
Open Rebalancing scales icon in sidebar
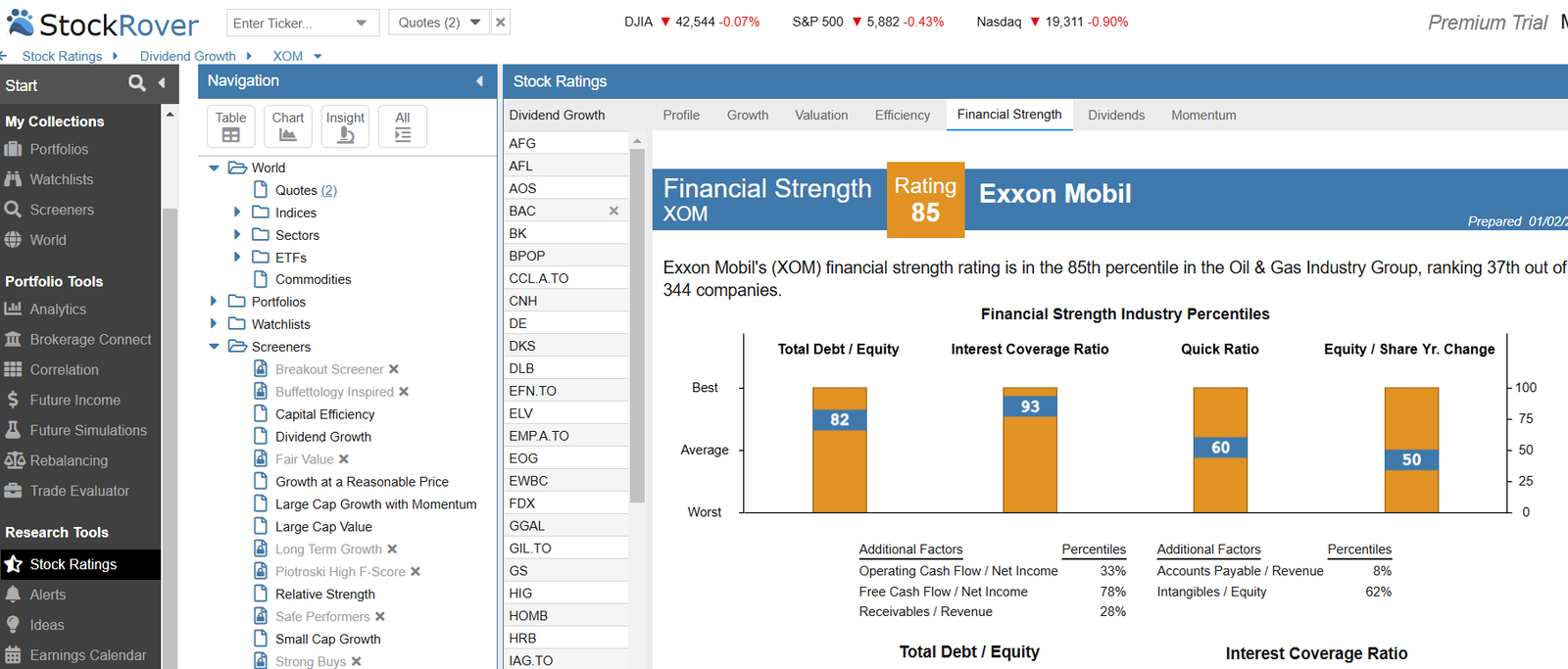pos(14,460)
